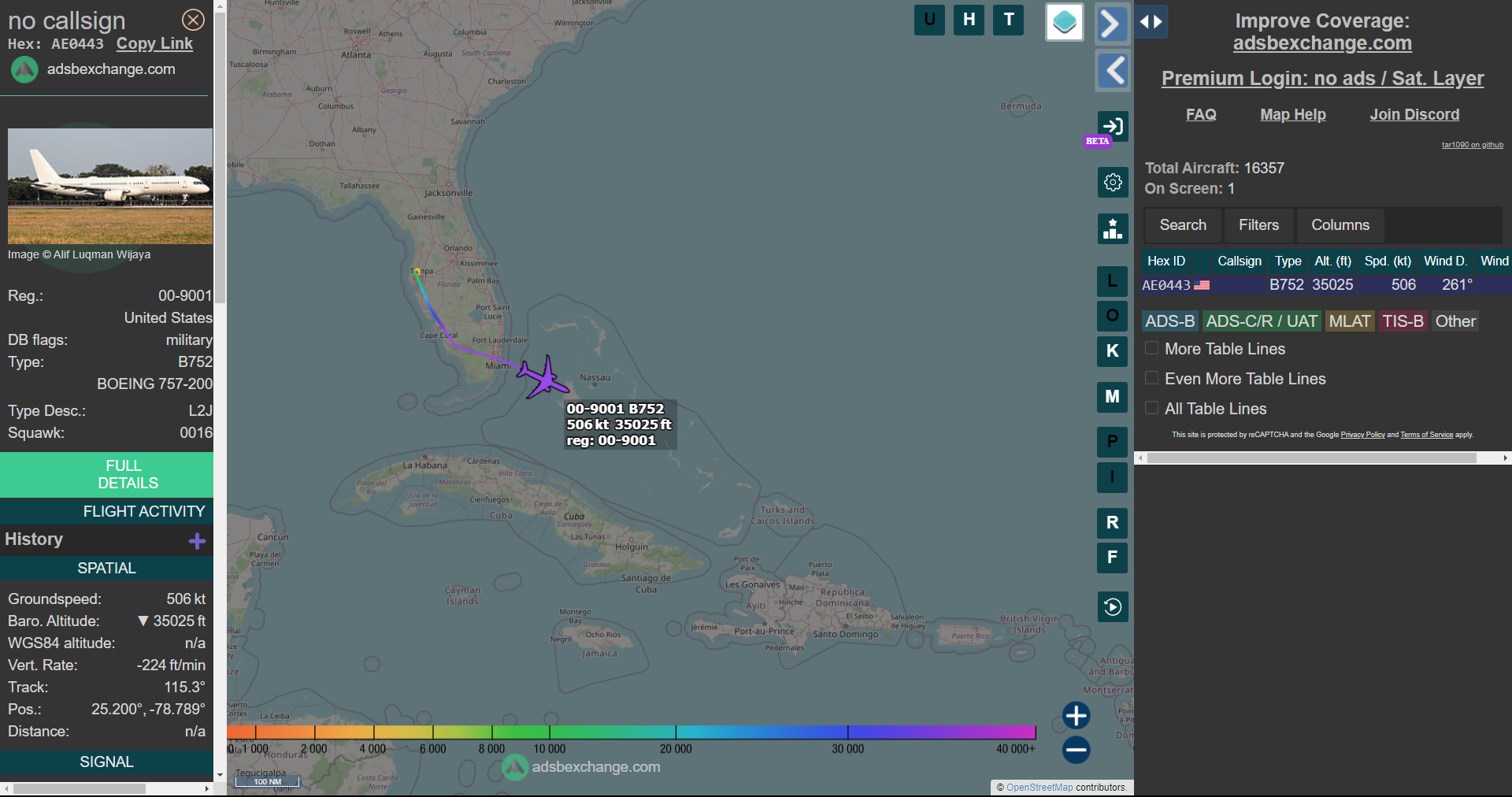Click right panel horizontal scrollbar
This screenshot has width=1512, height=797.
(x=1311, y=458)
